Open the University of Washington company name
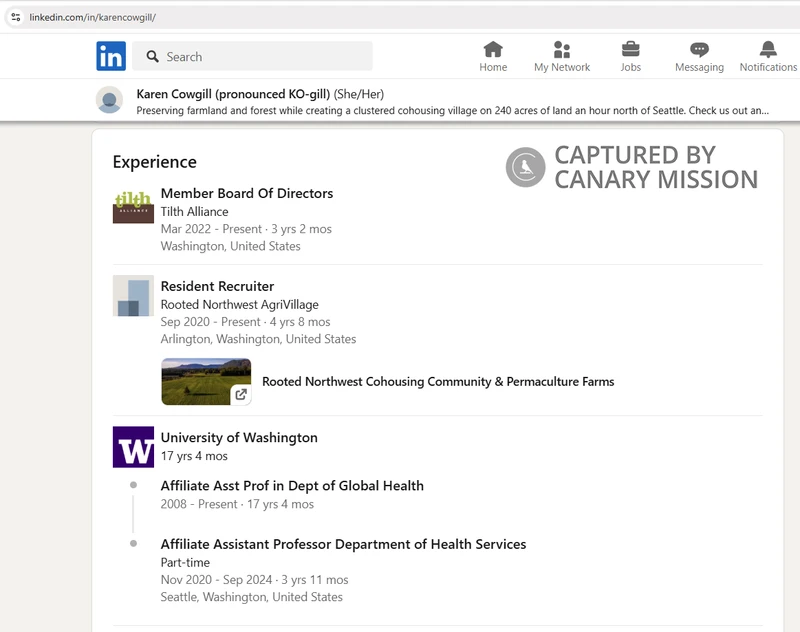This screenshot has width=800, height=632. 239,438
